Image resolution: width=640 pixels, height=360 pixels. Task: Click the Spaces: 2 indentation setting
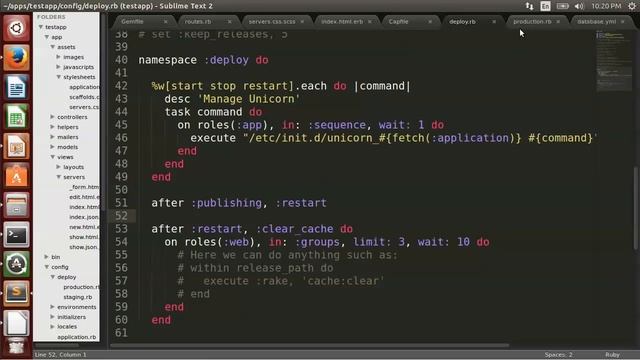558,355
